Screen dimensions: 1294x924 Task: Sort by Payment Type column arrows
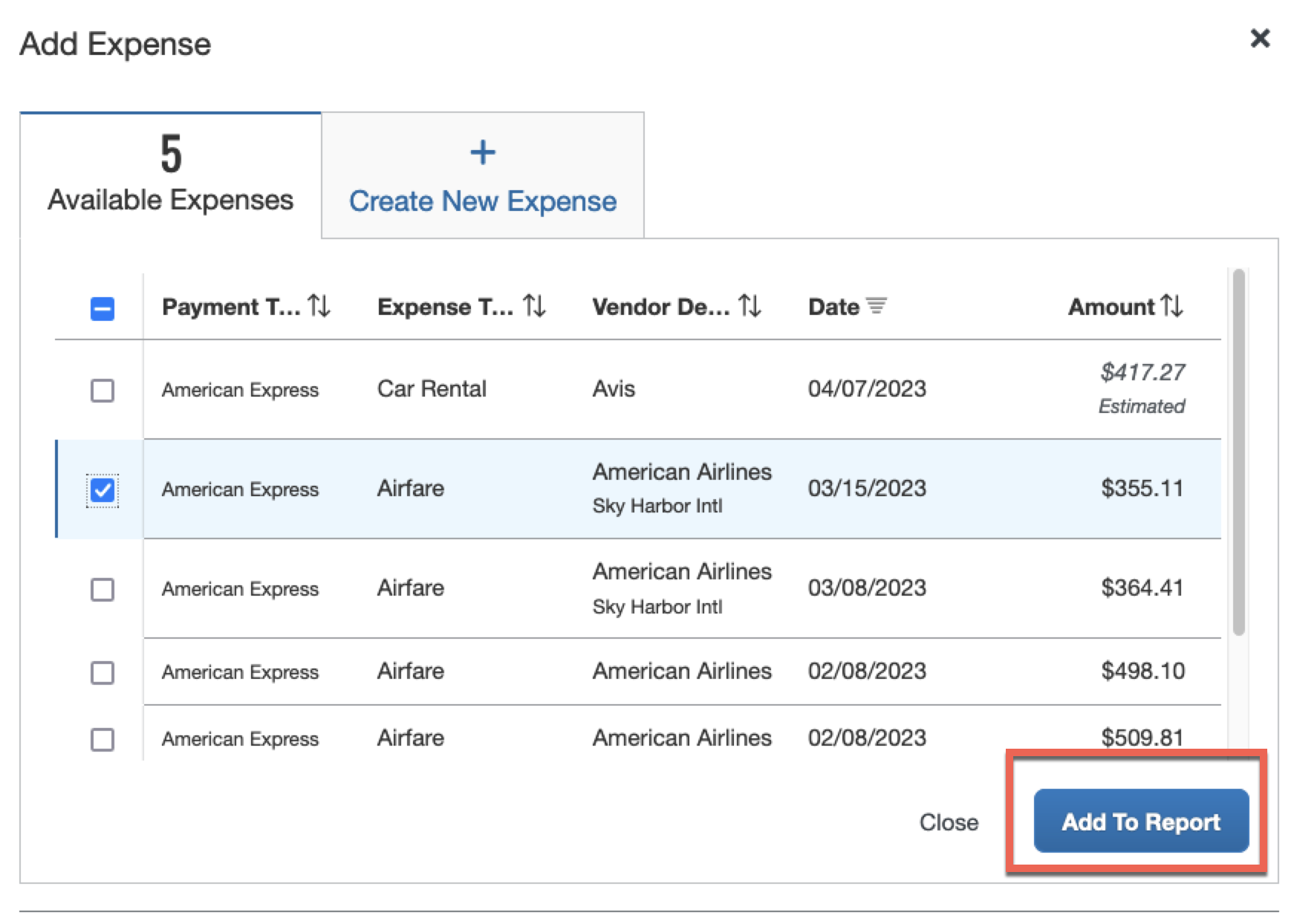coord(319,306)
